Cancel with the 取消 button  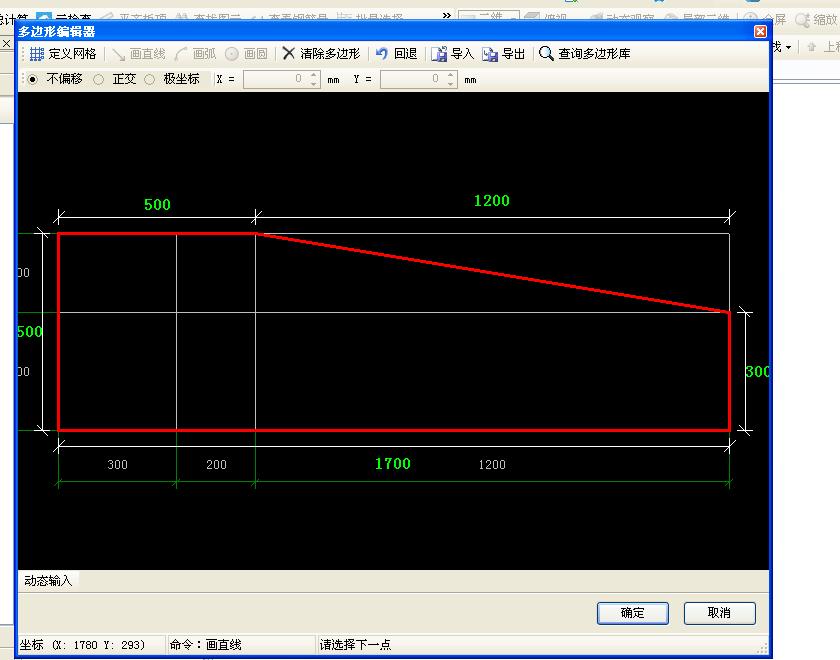point(719,613)
